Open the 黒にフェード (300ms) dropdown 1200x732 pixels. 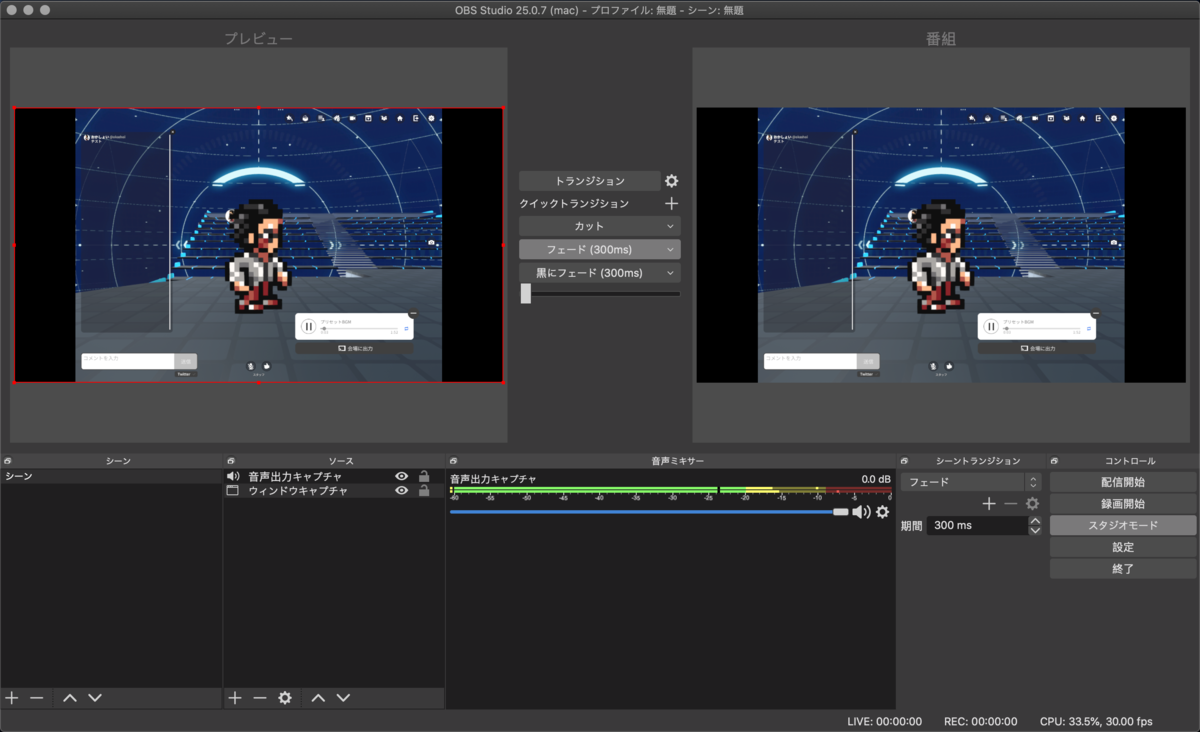point(600,272)
